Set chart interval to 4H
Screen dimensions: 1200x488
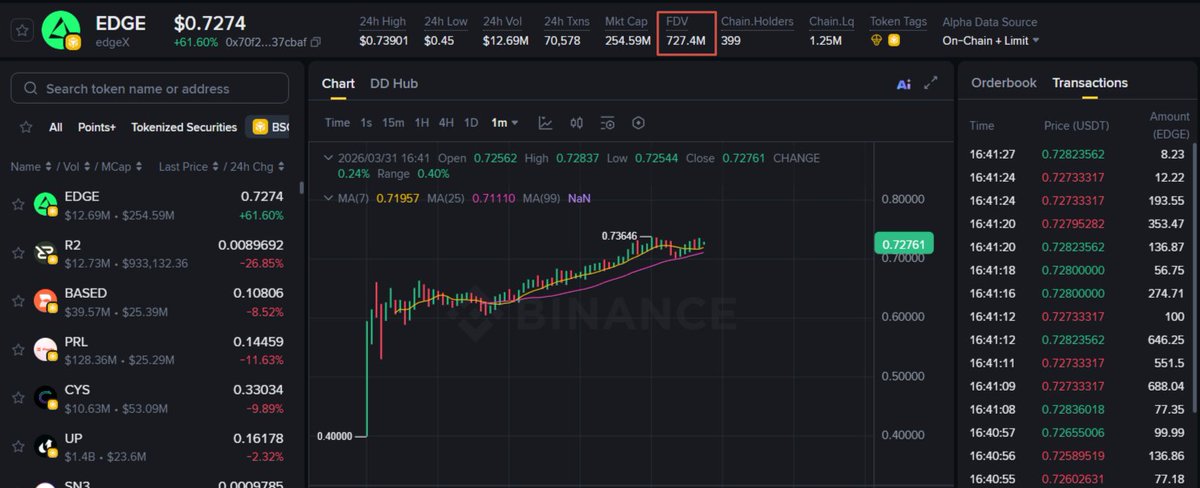tap(446, 123)
